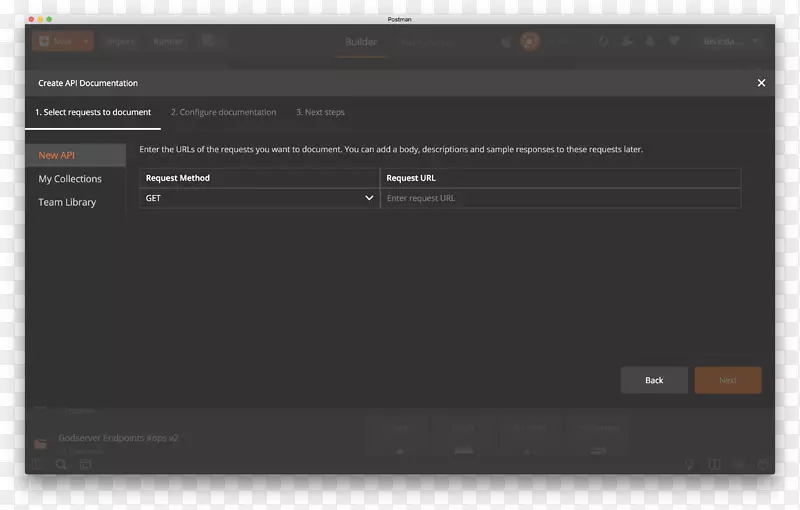Click the dimmed Import button
Screen dimensions: 800x510
(120, 41)
